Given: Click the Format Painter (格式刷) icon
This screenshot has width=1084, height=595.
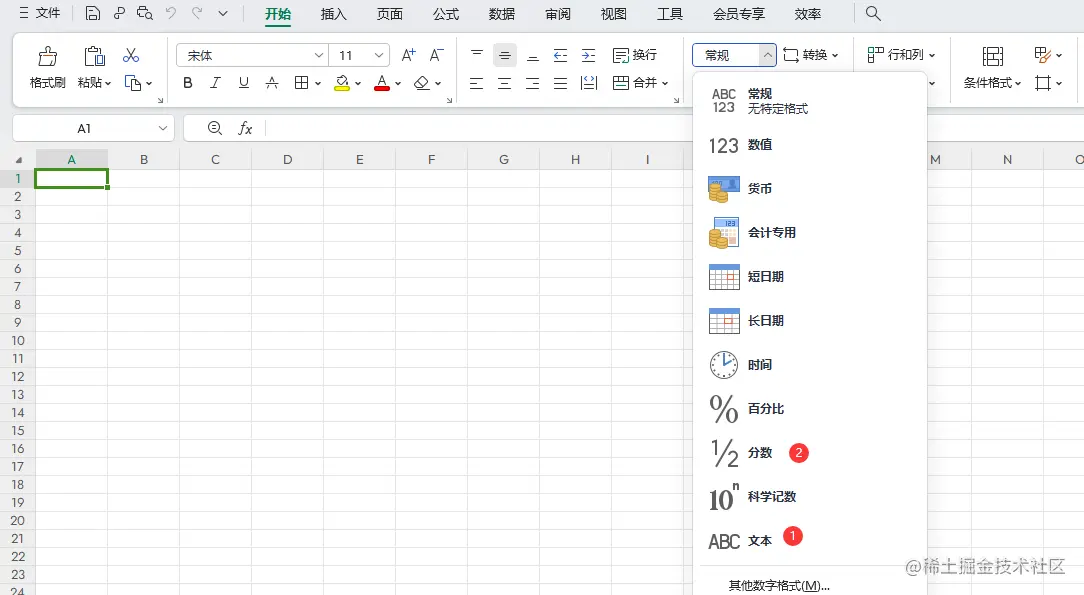Looking at the screenshot, I should pyautogui.click(x=48, y=56).
